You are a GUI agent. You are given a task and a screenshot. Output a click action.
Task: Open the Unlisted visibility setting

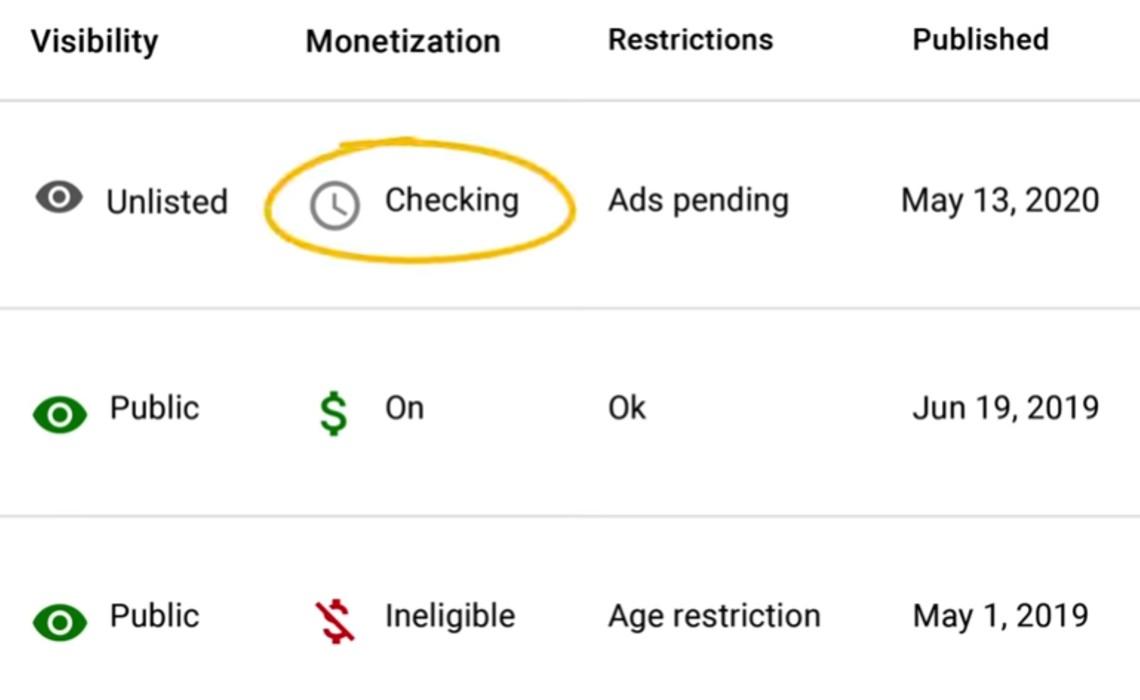click(x=167, y=202)
